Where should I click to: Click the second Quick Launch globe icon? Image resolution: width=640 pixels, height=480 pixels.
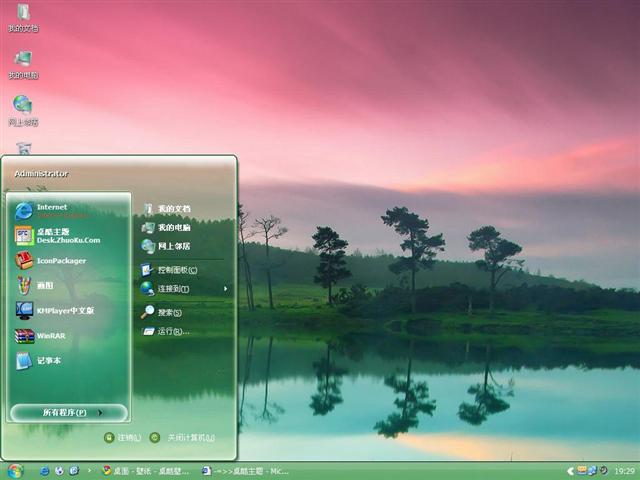[59, 471]
